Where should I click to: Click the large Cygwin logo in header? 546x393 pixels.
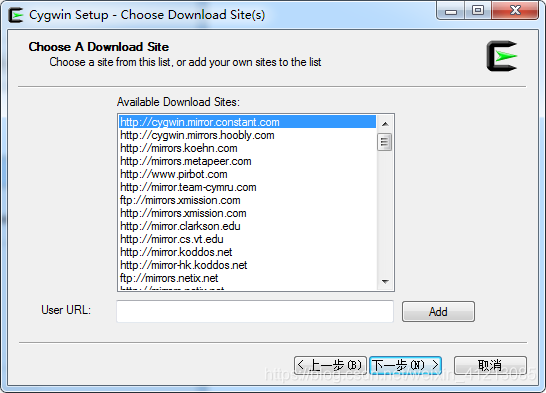click(502, 56)
